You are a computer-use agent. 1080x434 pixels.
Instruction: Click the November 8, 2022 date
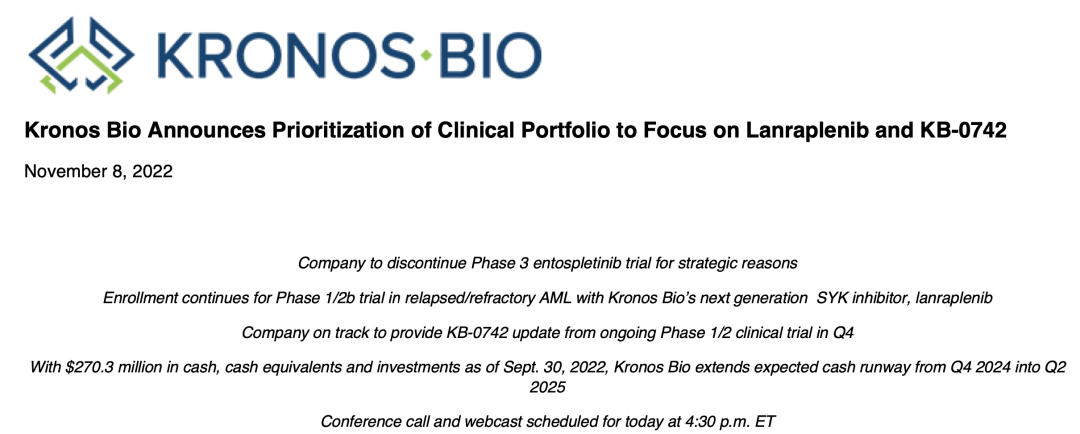[98, 171]
